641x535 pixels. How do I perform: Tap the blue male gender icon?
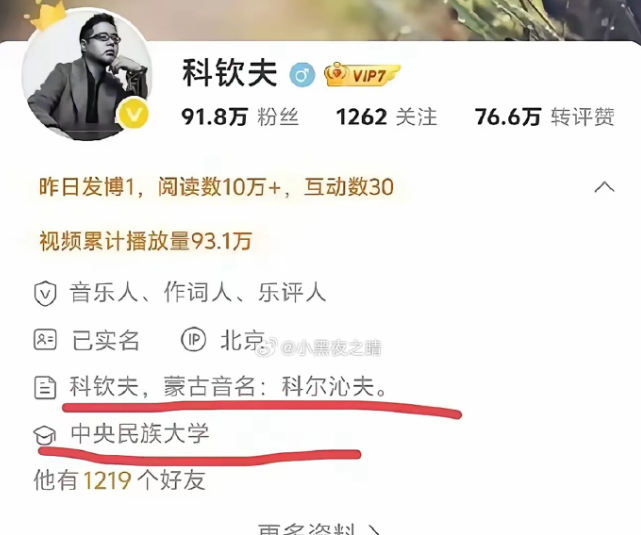click(303, 76)
